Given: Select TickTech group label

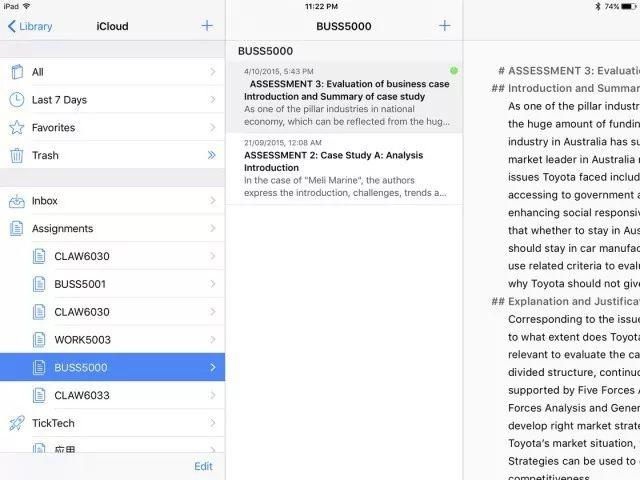Looking at the screenshot, I should tap(53, 423).
